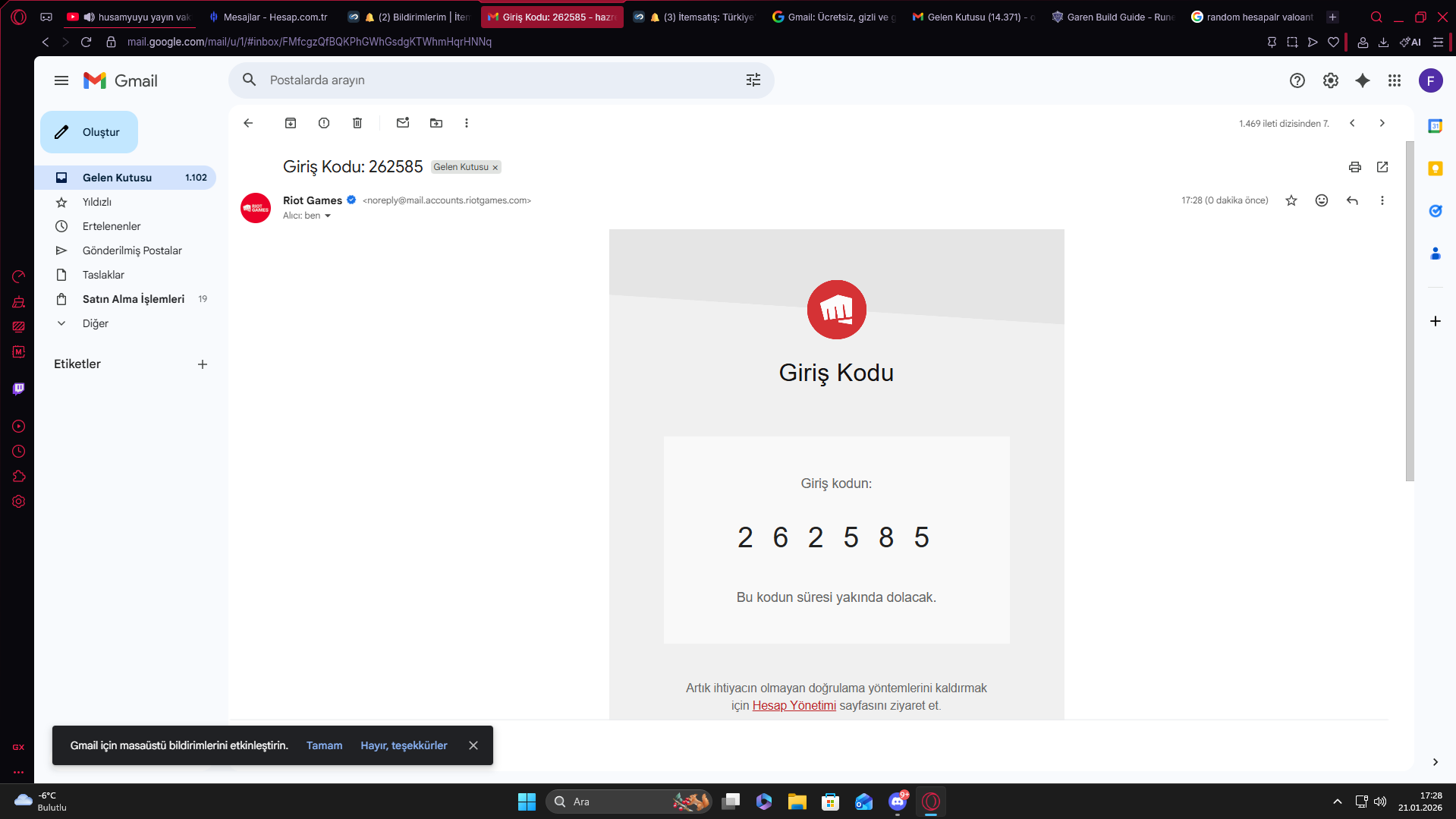This screenshot has height=819, width=1456.
Task: Focus the Postalarda arayın search field
Action: coord(501,80)
